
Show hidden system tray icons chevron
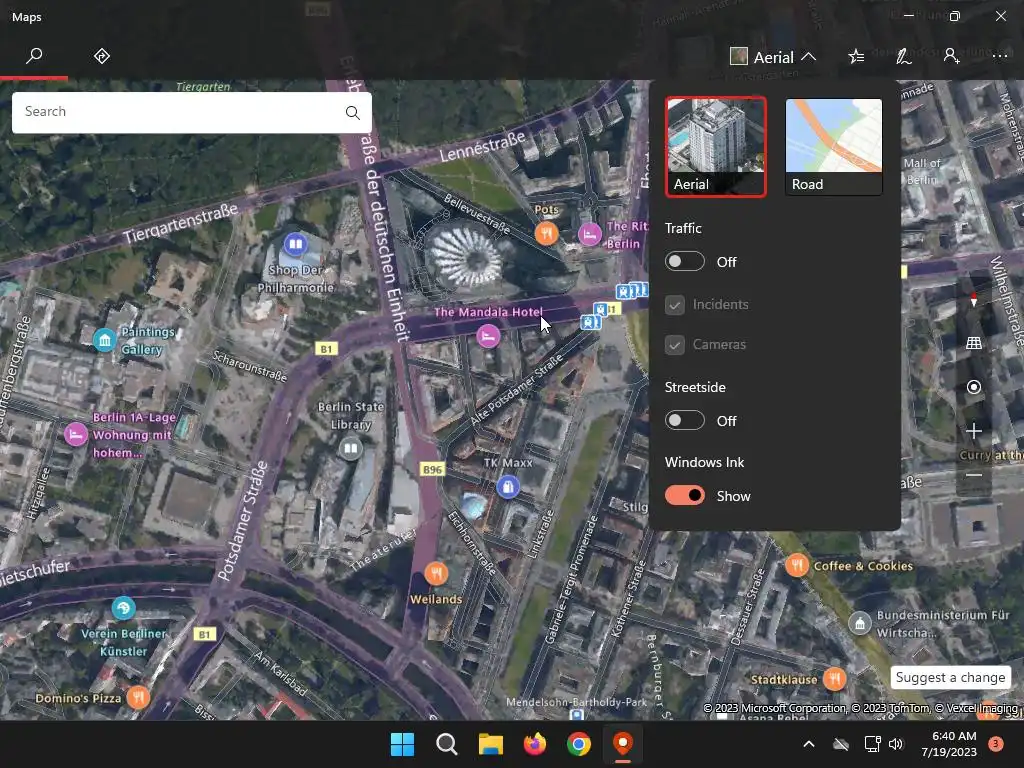point(808,744)
